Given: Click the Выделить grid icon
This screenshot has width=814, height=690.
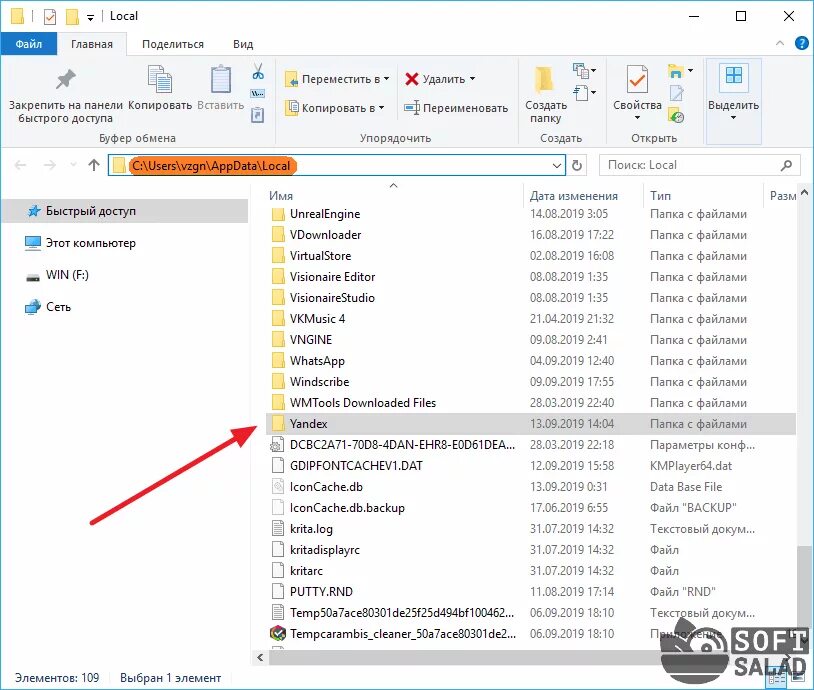Looking at the screenshot, I should (x=734, y=75).
